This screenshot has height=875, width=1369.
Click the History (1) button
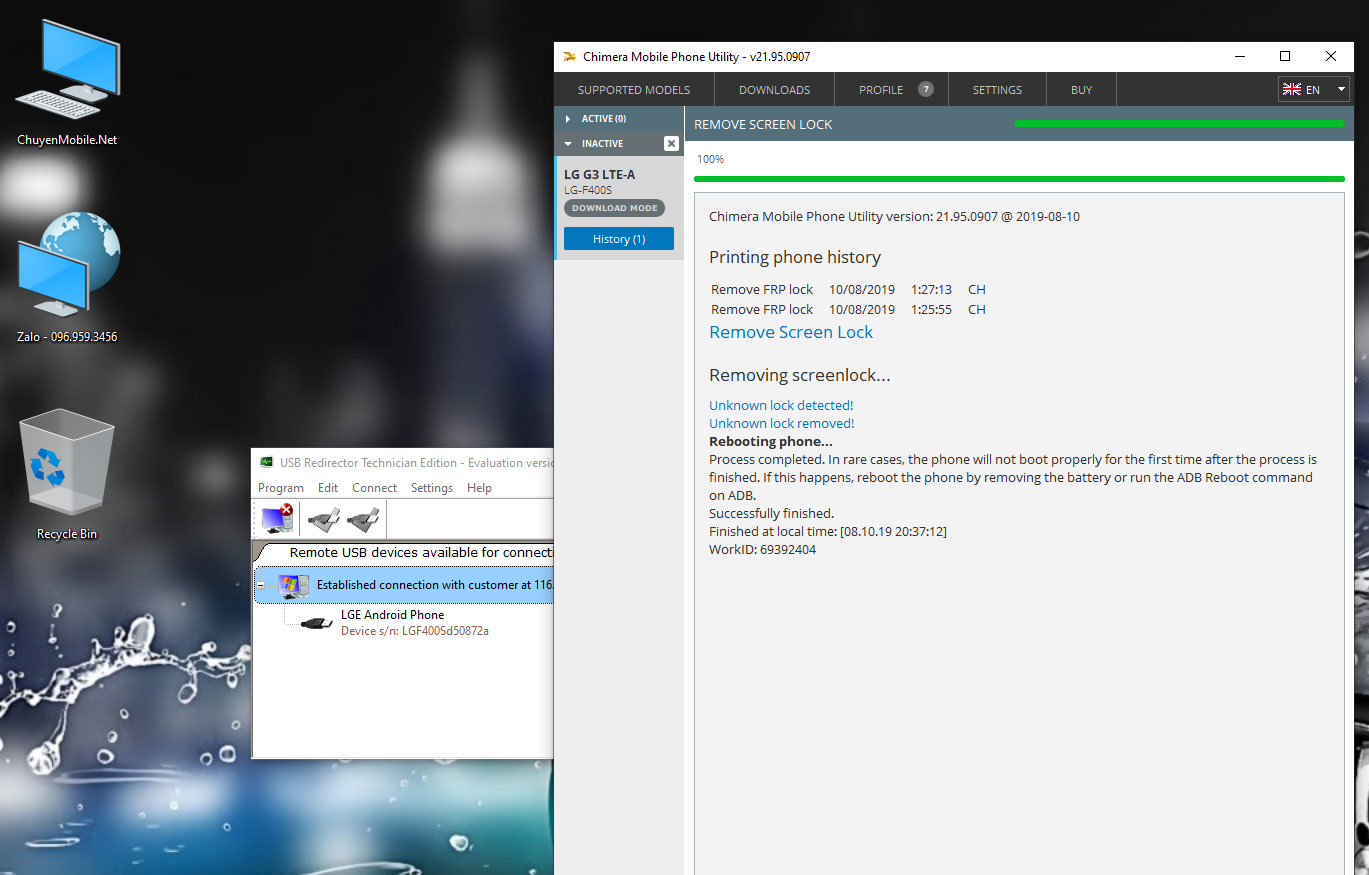click(619, 239)
